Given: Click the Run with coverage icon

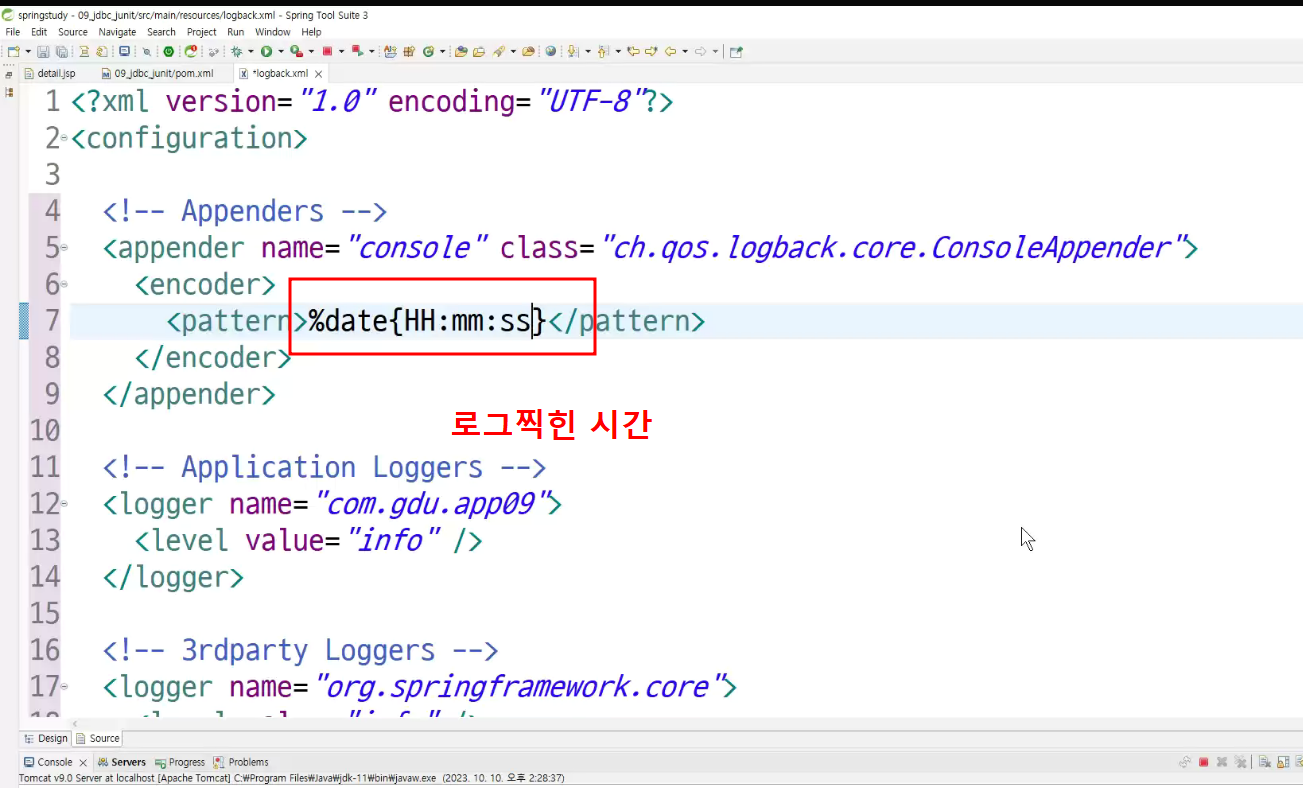Looking at the screenshot, I should (x=296, y=51).
